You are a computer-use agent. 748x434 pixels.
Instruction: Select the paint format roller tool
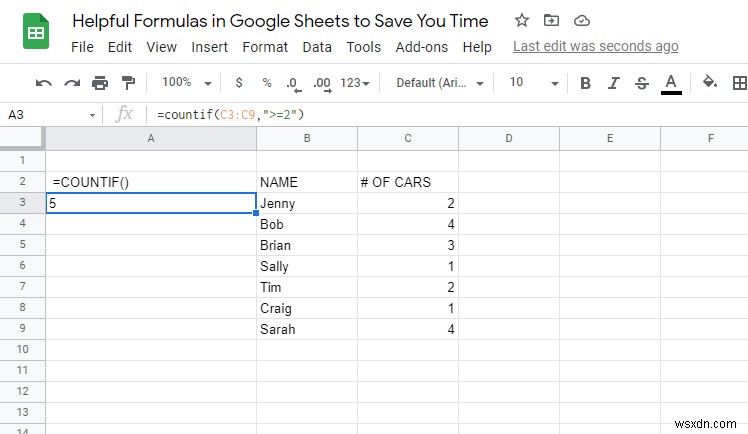(127, 83)
